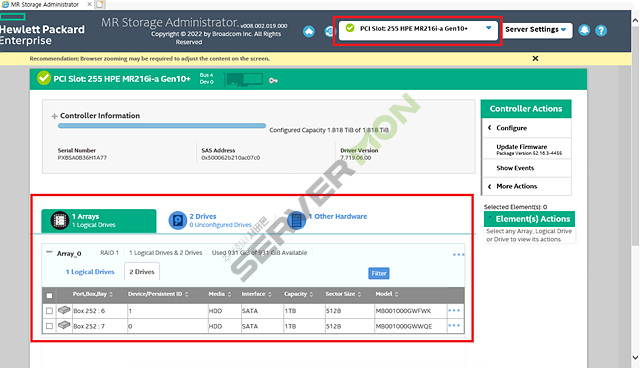Check the Box 252 : 7 row checkbox
This screenshot has width=640, height=368.
[x=49, y=326]
